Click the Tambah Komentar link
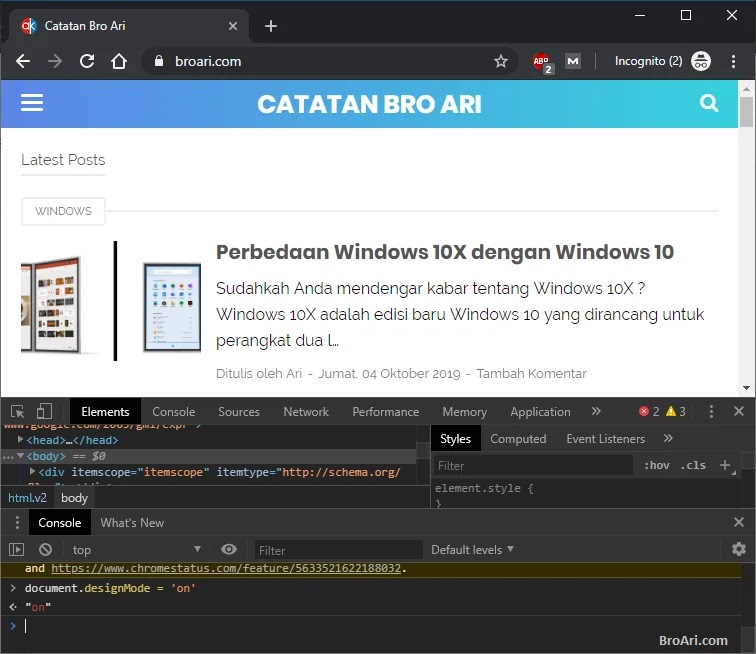 click(x=531, y=373)
